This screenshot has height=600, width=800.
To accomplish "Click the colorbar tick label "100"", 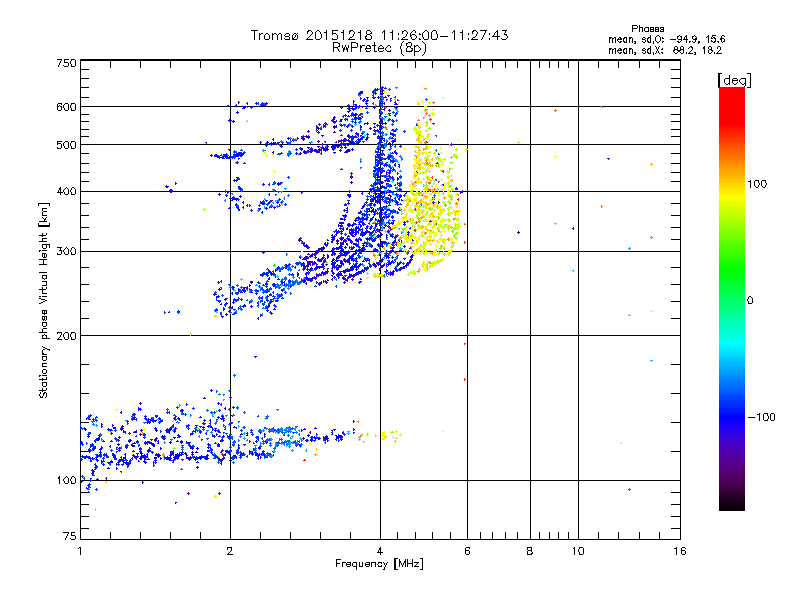I will tap(757, 184).
